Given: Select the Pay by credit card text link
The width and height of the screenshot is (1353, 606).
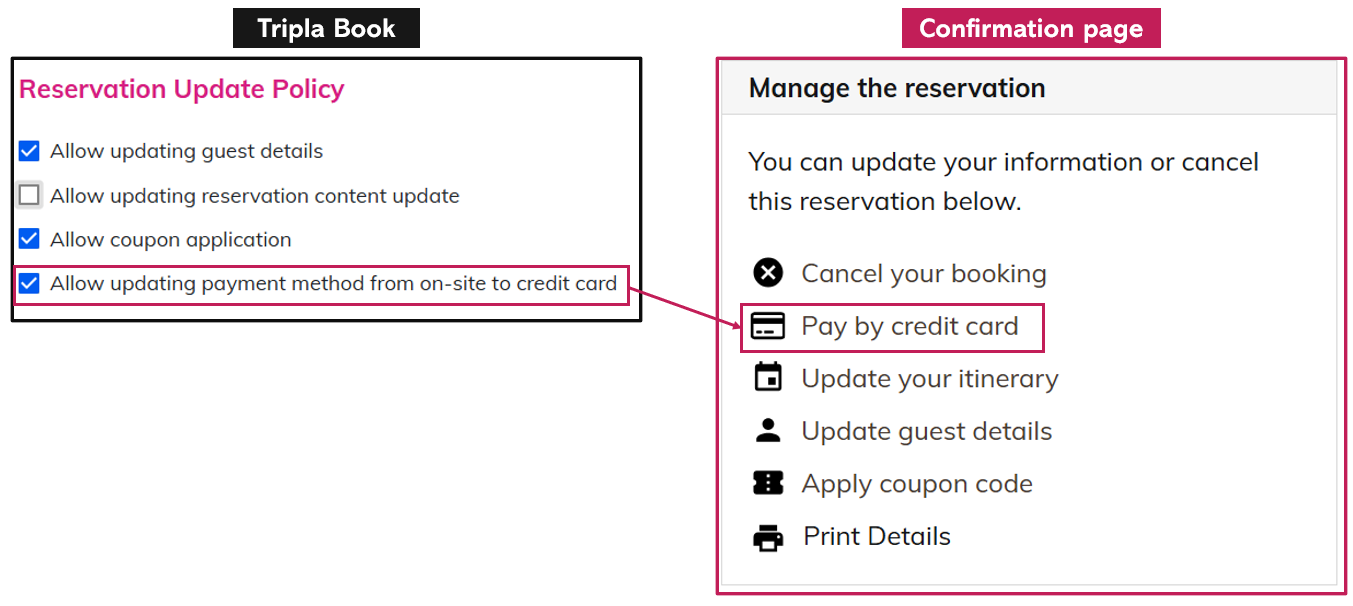Looking at the screenshot, I should pyautogui.click(x=909, y=326).
